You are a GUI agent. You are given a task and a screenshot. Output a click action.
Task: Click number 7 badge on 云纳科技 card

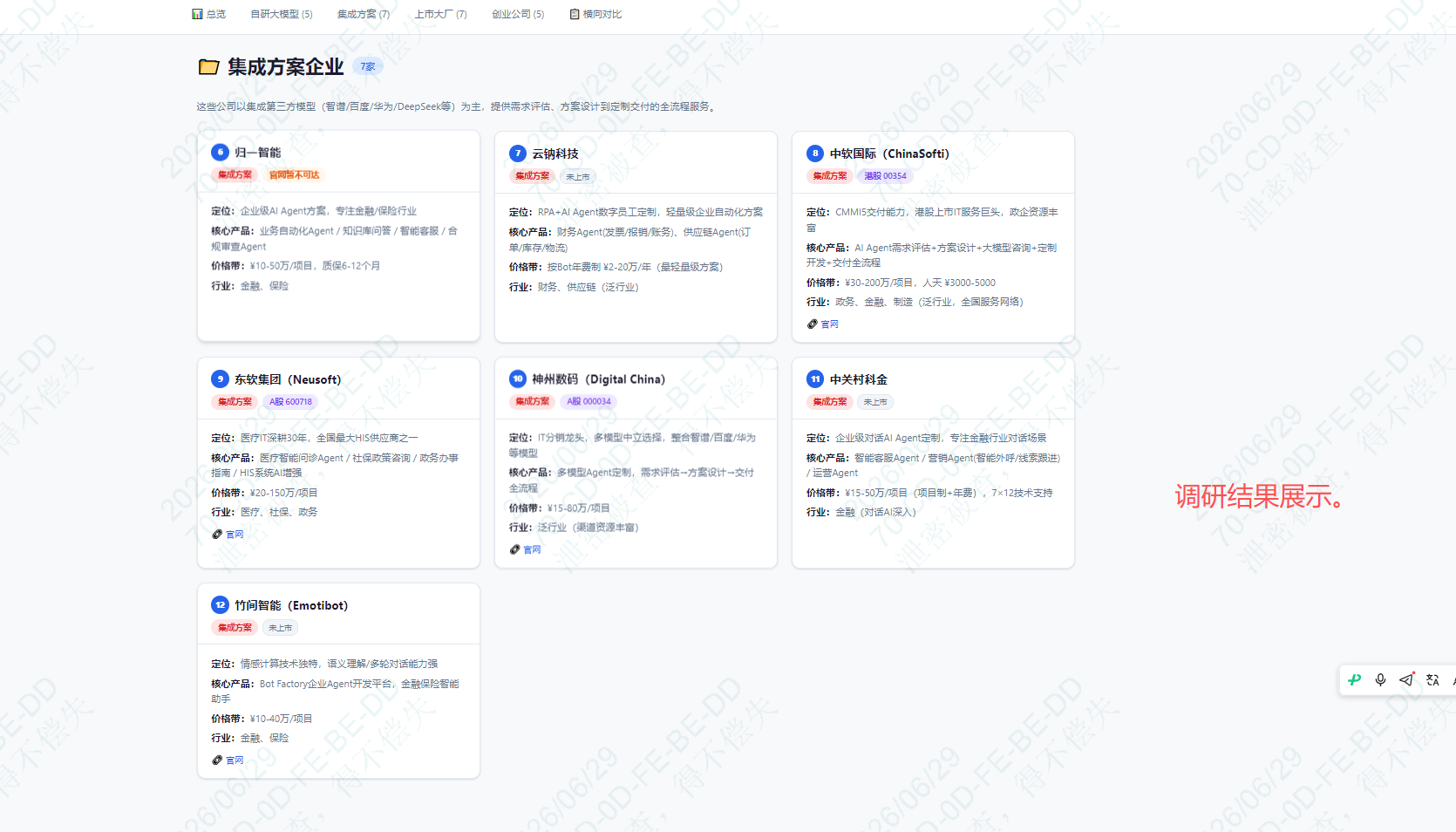click(518, 153)
